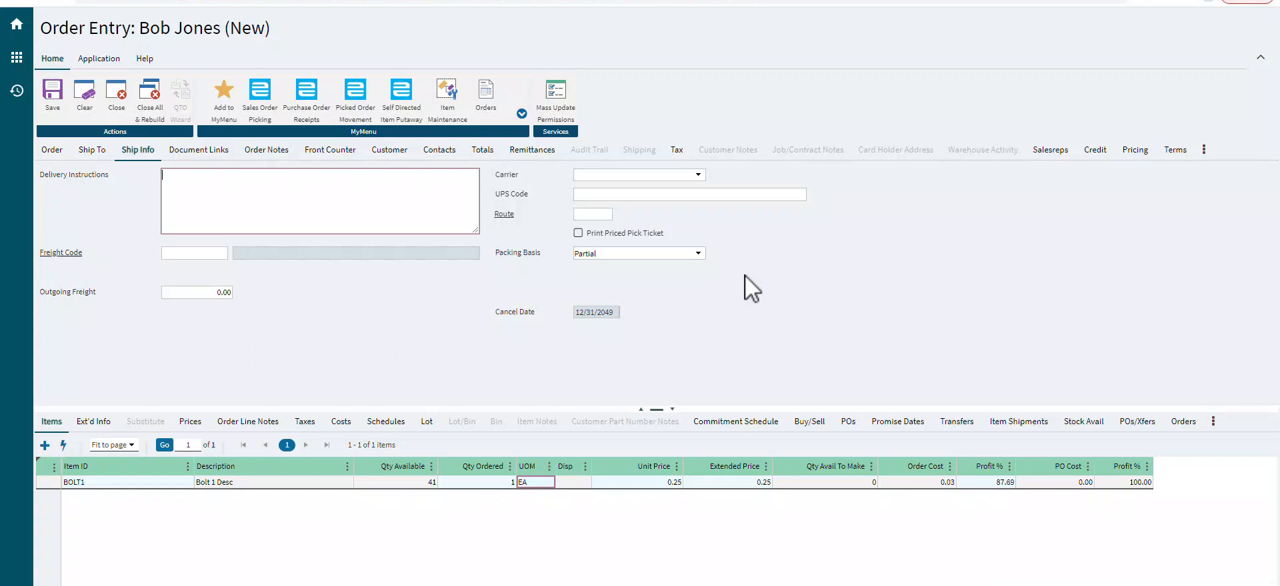The width and height of the screenshot is (1280, 586).
Task: Go to home via sidebar house icon
Action: click(x=16, y=24)
